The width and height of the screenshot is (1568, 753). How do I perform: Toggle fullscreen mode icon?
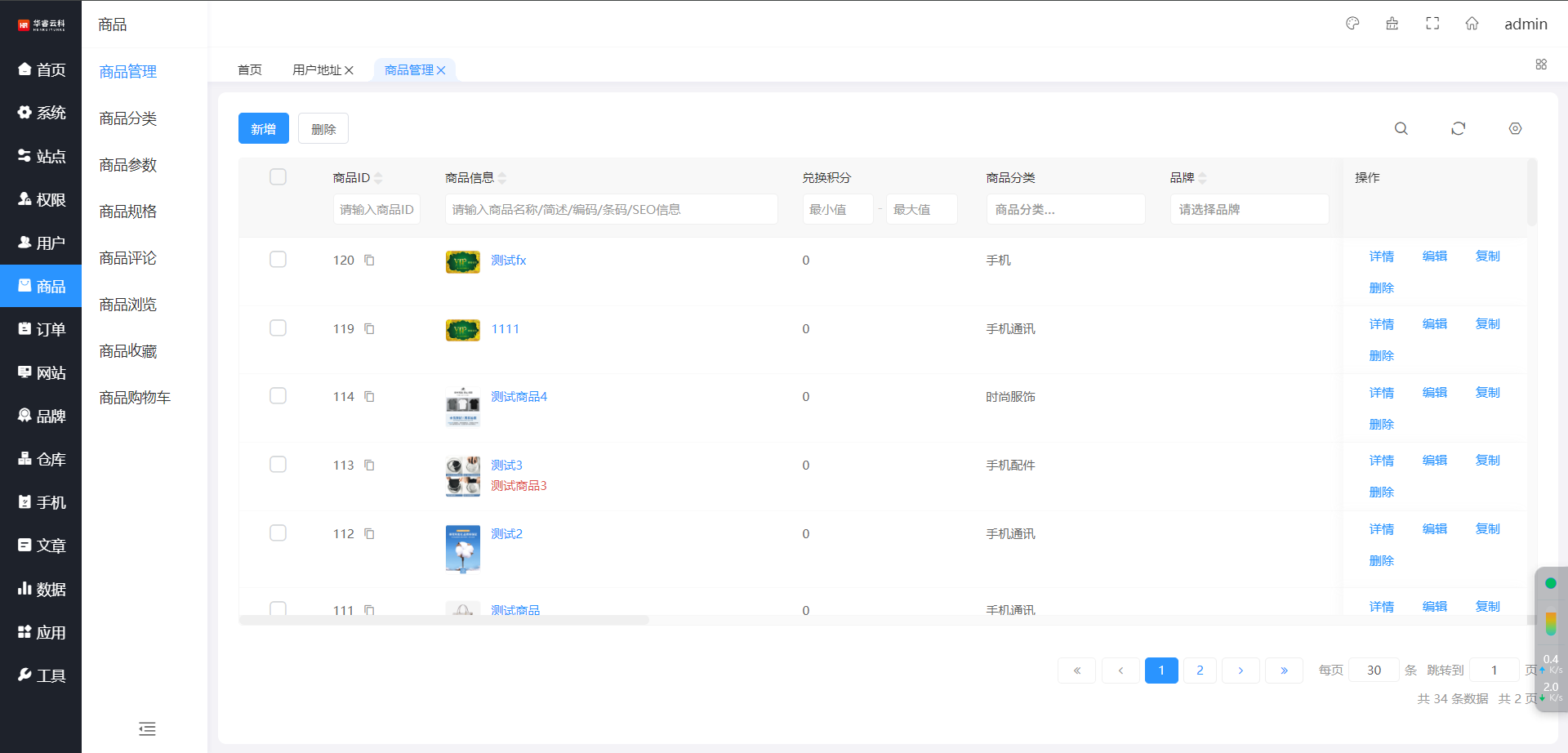pos(1432,24)
